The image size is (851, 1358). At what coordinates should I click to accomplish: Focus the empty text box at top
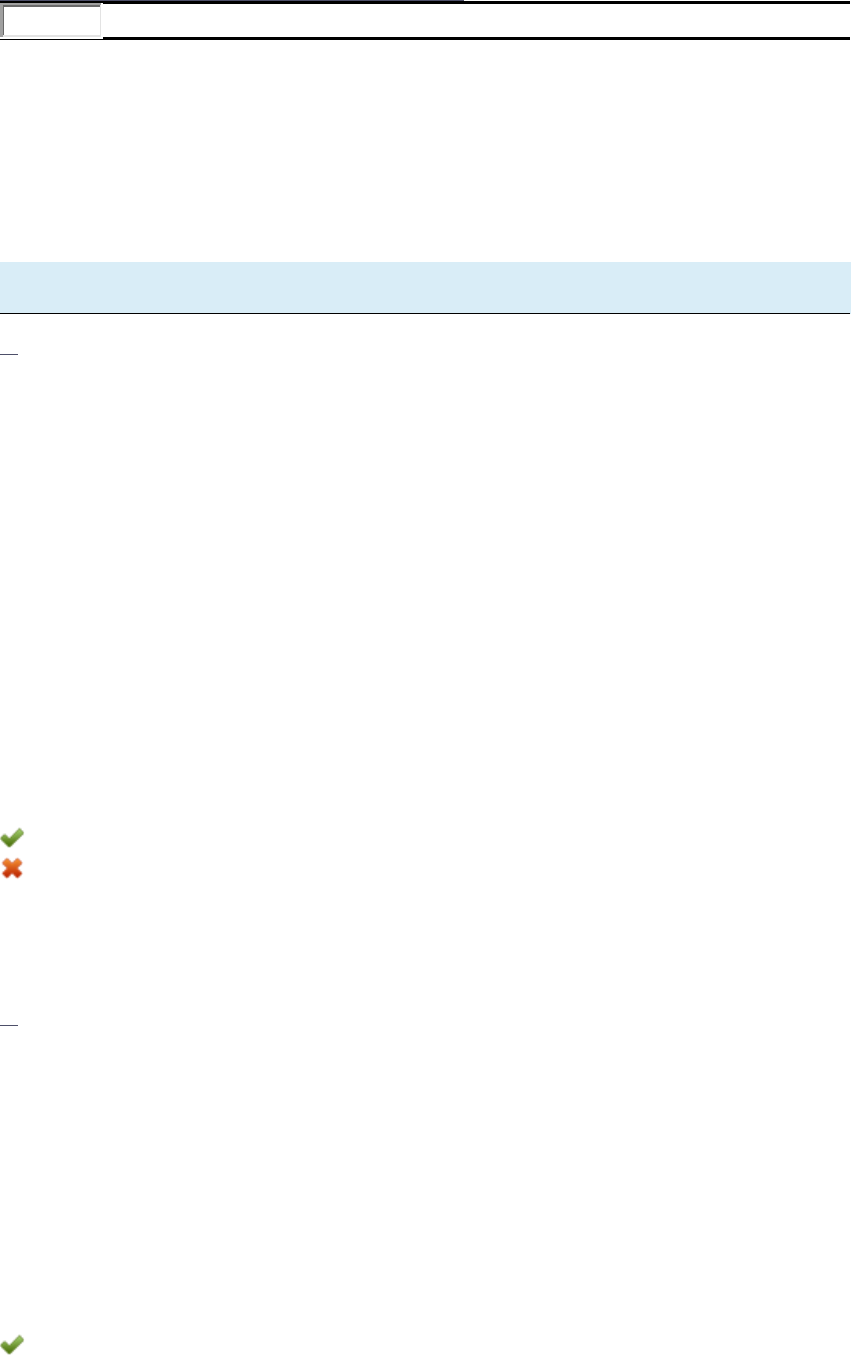tap(52, 21)
